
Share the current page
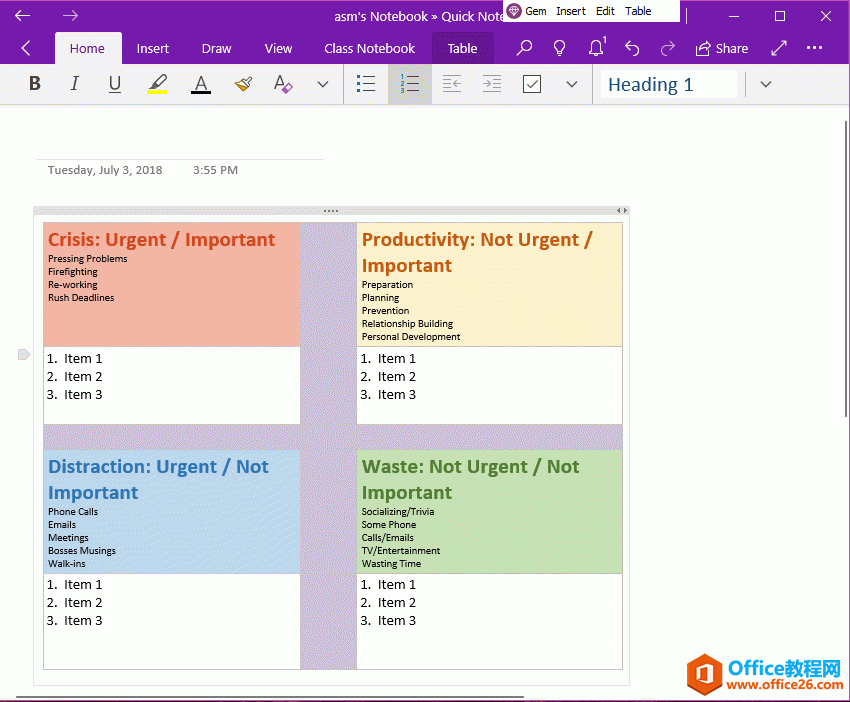tap(722, 47)
